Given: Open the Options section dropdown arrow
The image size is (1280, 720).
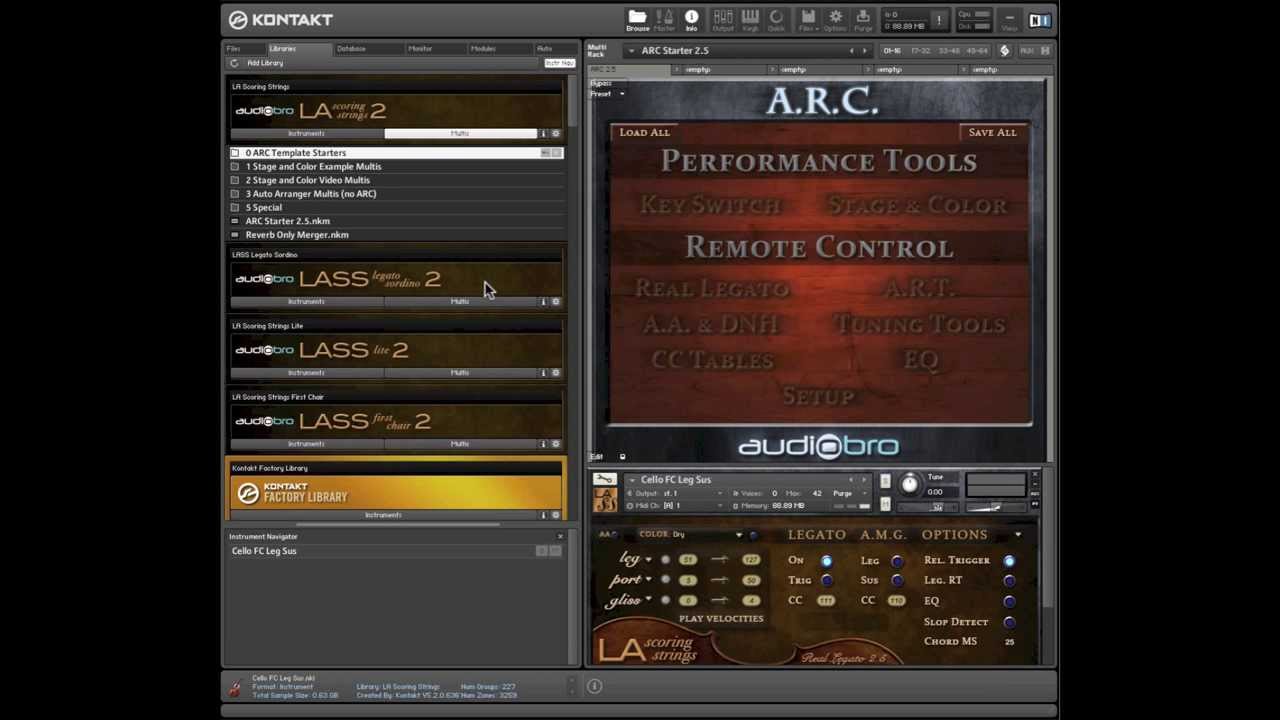Looking at the screenshot, I should coord(1018,535).
